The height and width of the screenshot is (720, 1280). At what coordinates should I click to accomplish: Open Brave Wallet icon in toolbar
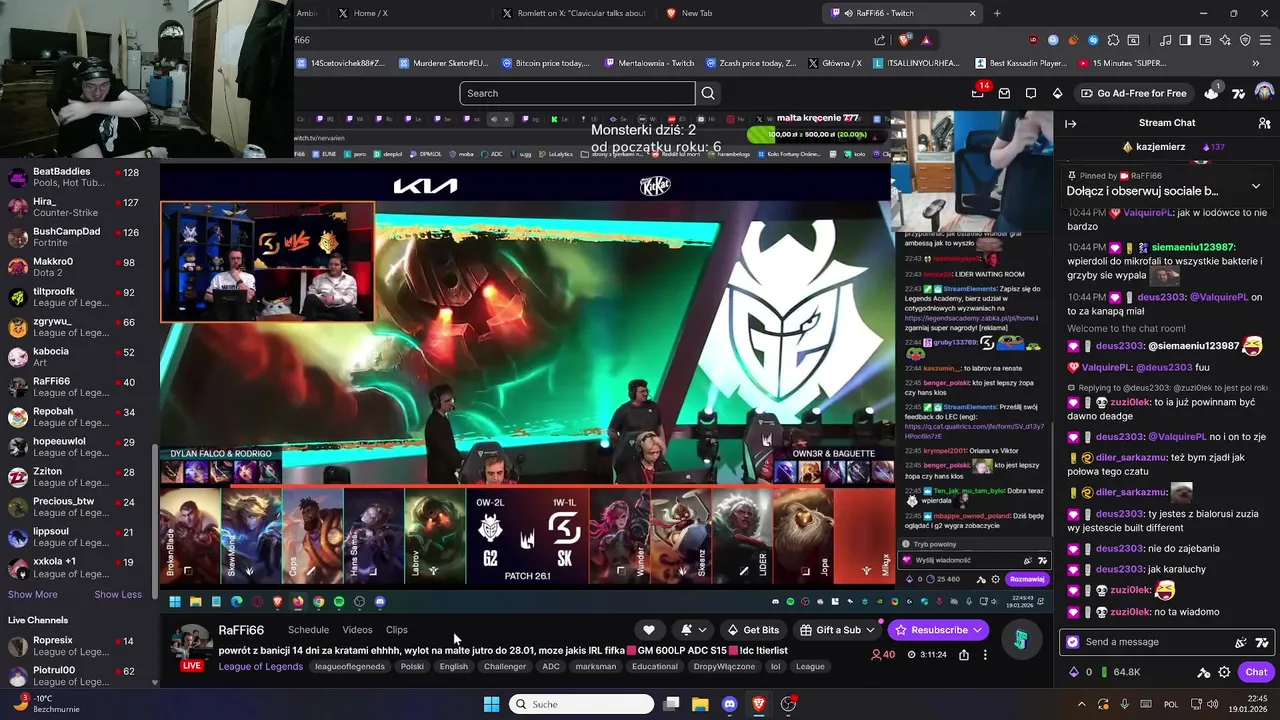pyautogui.click(x=1205, y=40)
